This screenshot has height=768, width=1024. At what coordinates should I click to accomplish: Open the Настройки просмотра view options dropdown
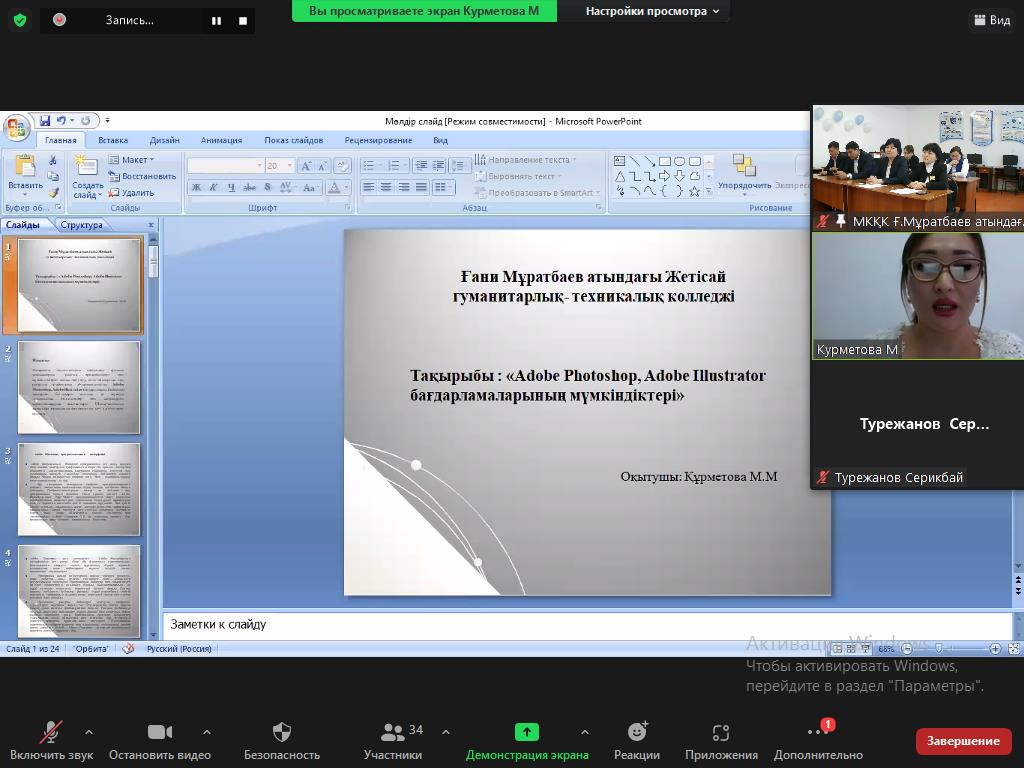[652, 11]
